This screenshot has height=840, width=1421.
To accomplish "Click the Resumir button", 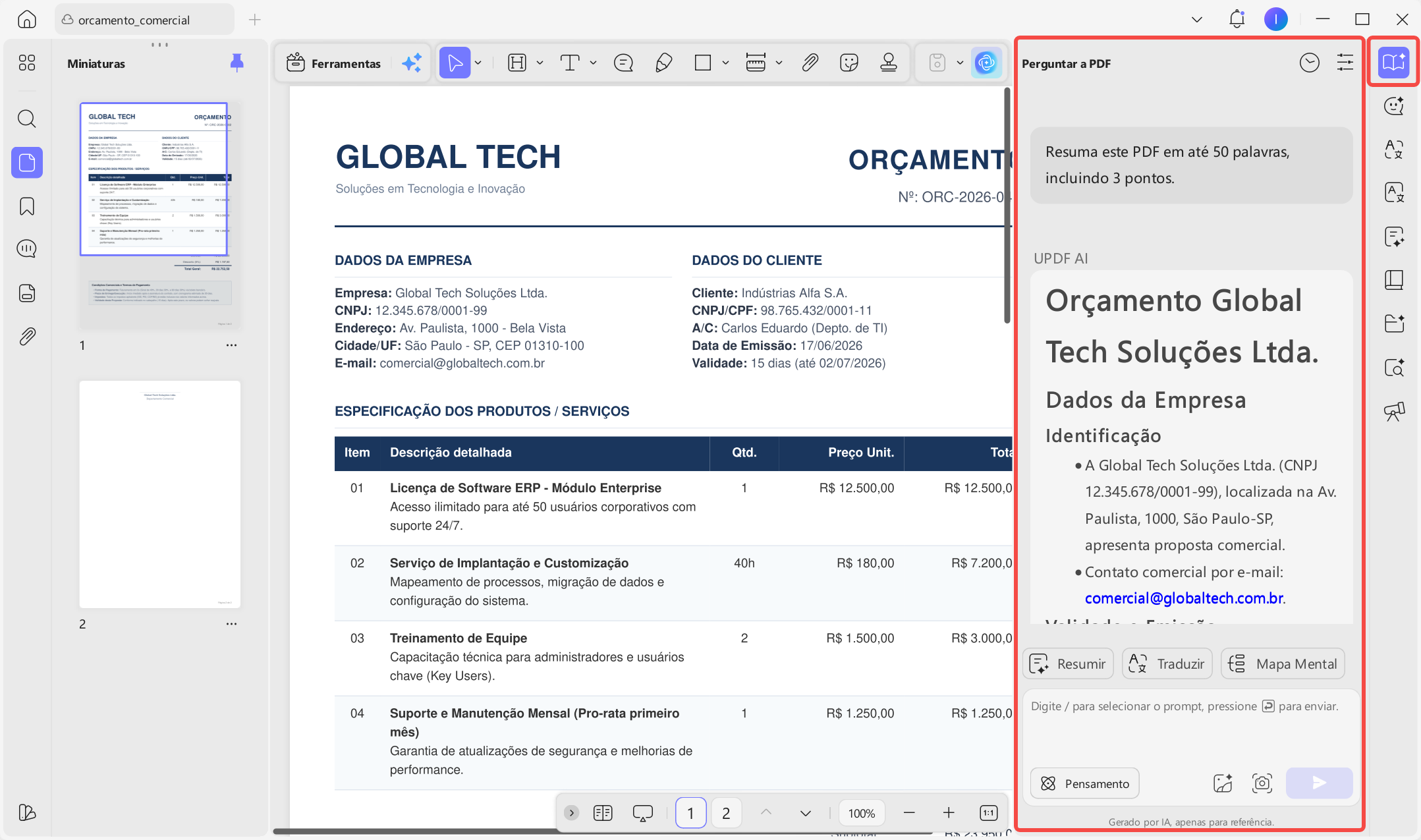I will (x=1068, y=663).
